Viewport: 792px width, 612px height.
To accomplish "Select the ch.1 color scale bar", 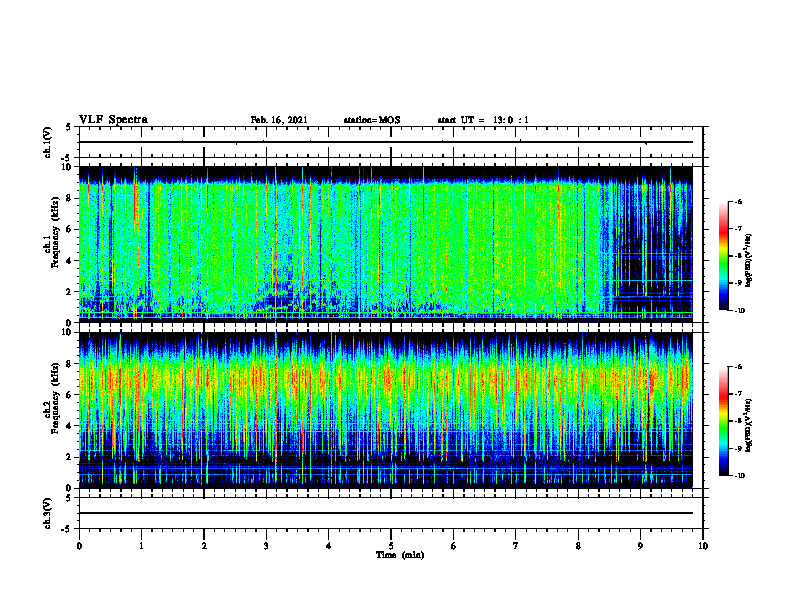I will [x=723, y=256].
